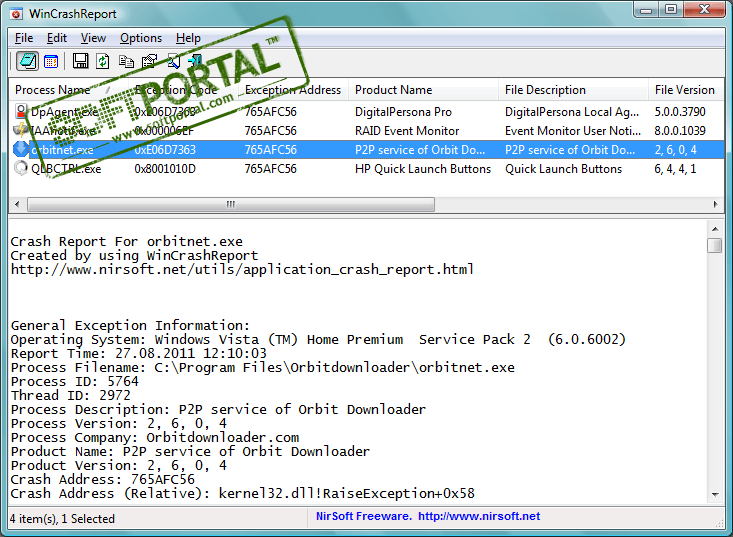Click the list's scroll left arrow

click(17, 204)
